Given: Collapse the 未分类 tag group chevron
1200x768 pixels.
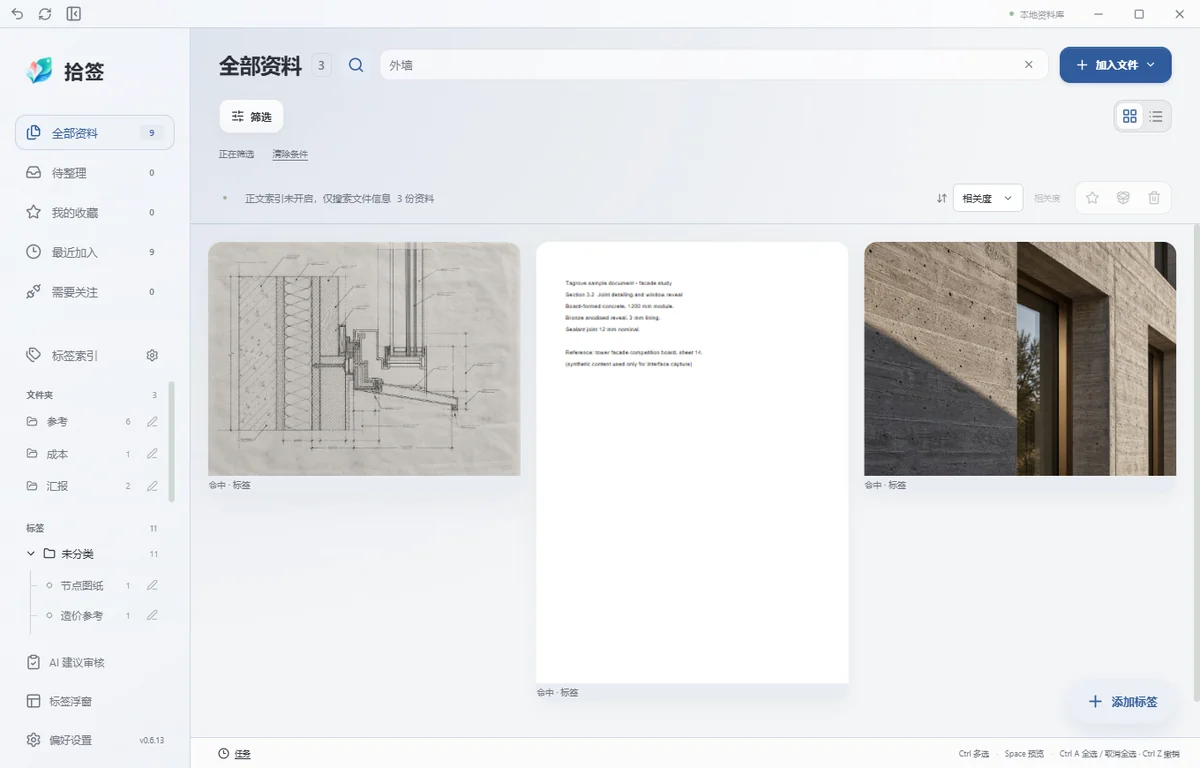Looking at the screenshot, I should (31, 553).
